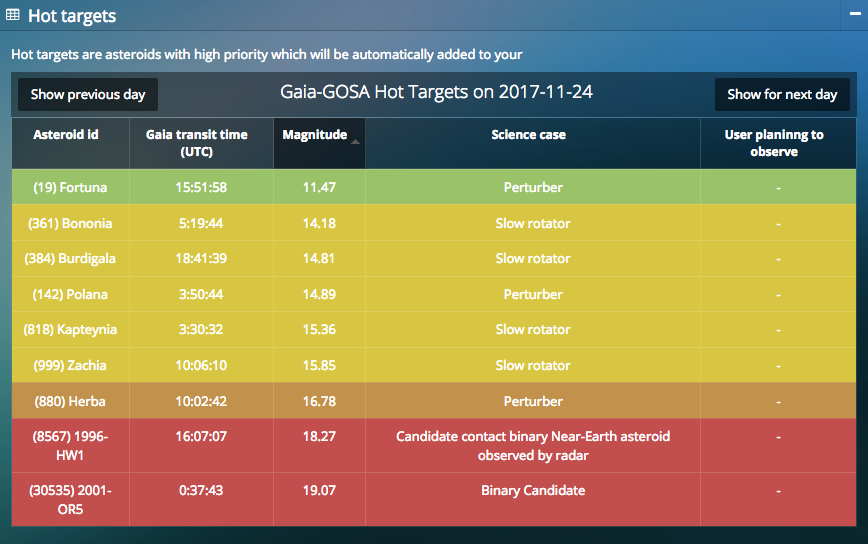The height and width of the screenshot is (544, 868).
Task: Click transit time 0:37:43
Action: (201, 490)
